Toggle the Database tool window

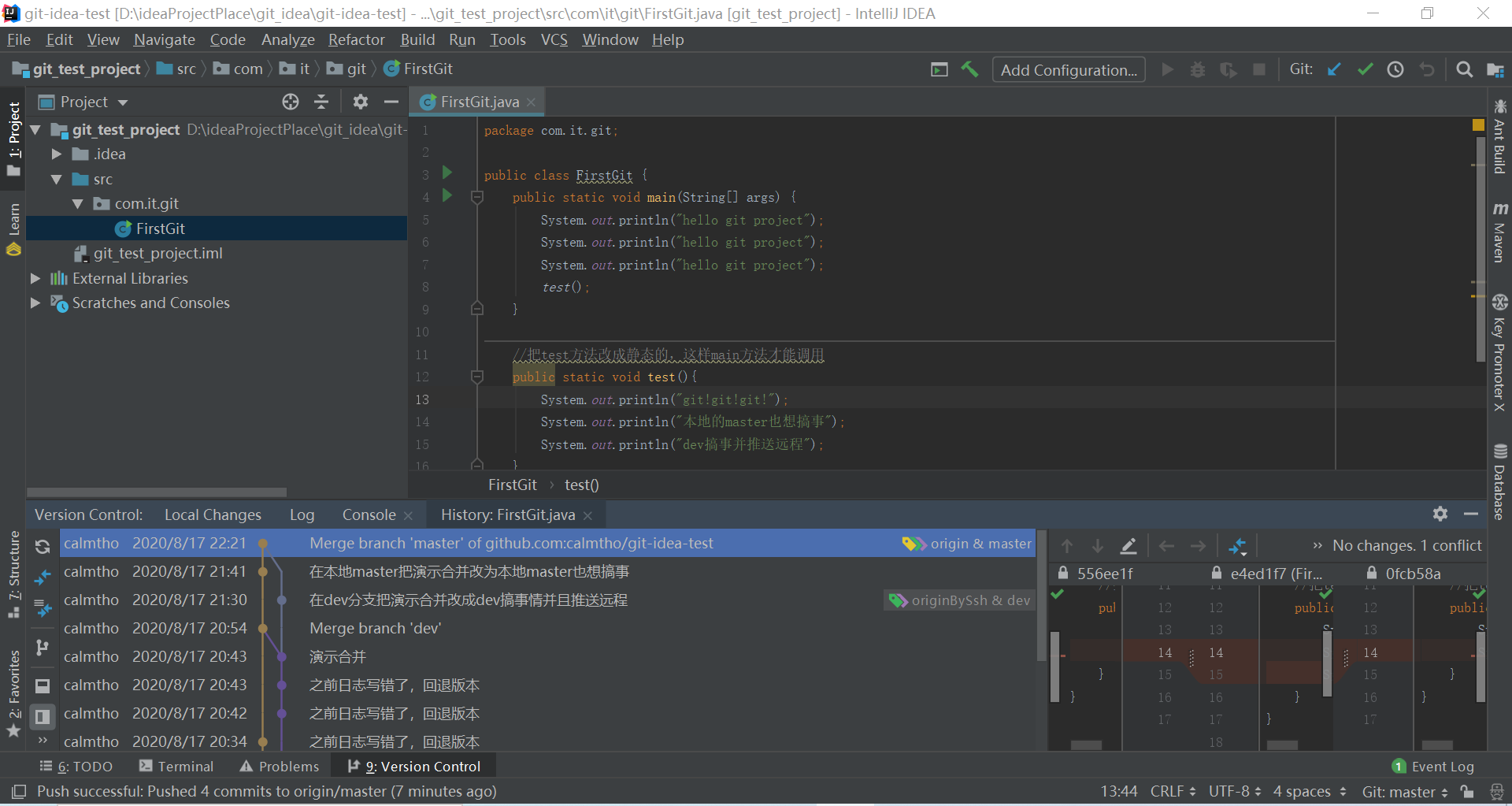click(1499, 481)
